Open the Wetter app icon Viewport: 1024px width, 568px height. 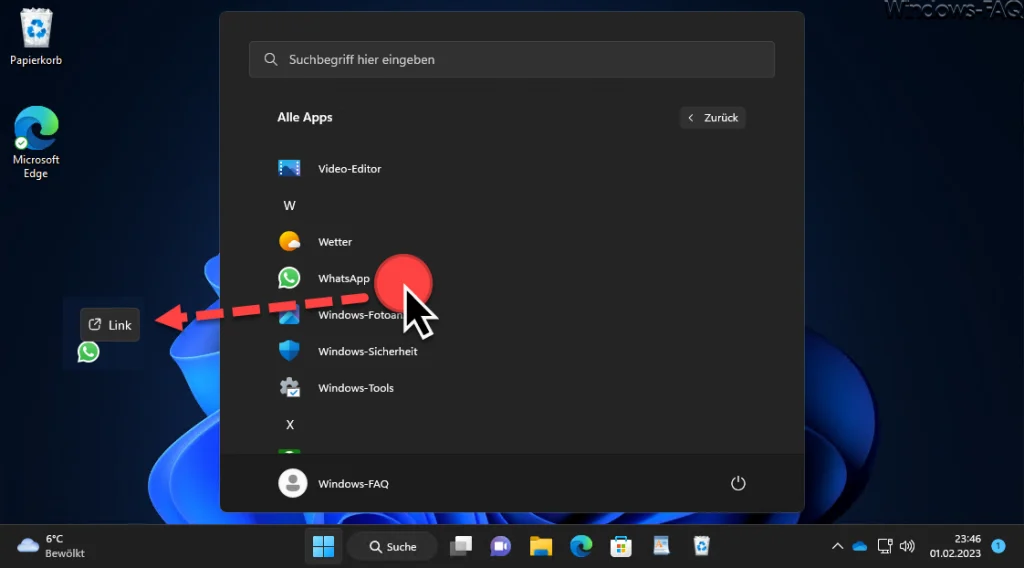289,242
